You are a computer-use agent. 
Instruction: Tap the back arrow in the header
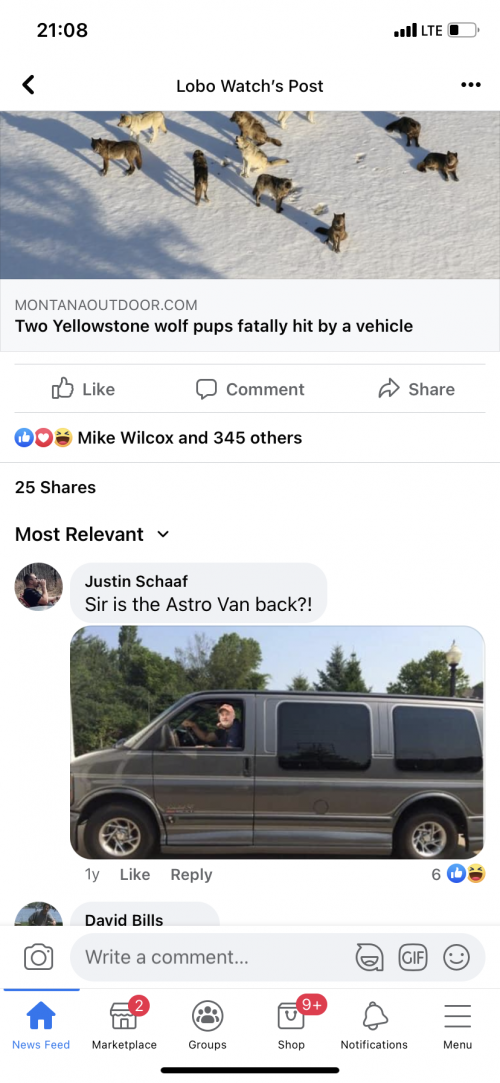28,85
